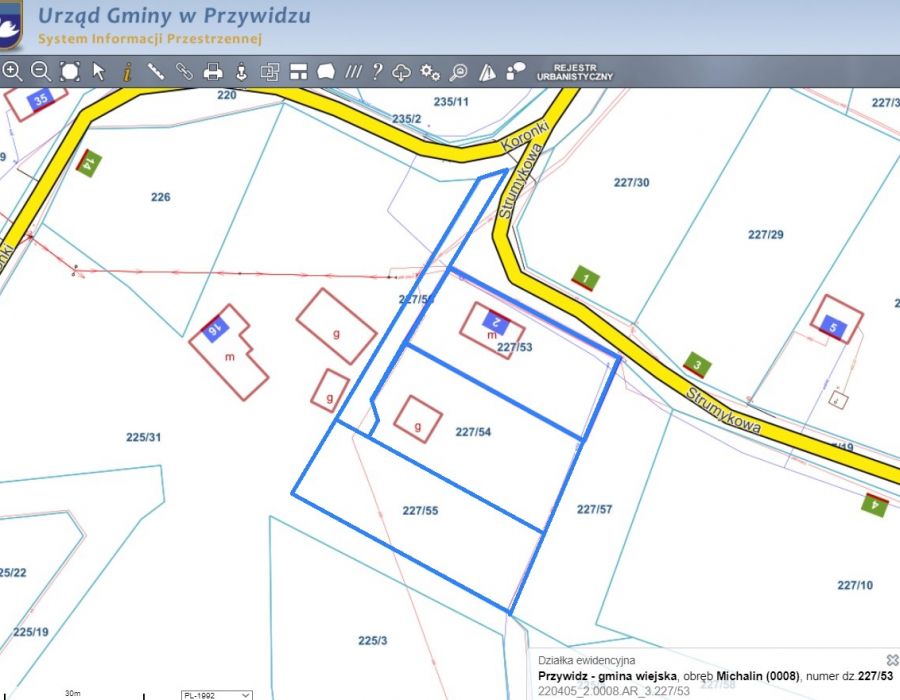The height and width of the screenshot is (700, 900).
Task: Click green address marker 1
Action: [x=585, y=278]
